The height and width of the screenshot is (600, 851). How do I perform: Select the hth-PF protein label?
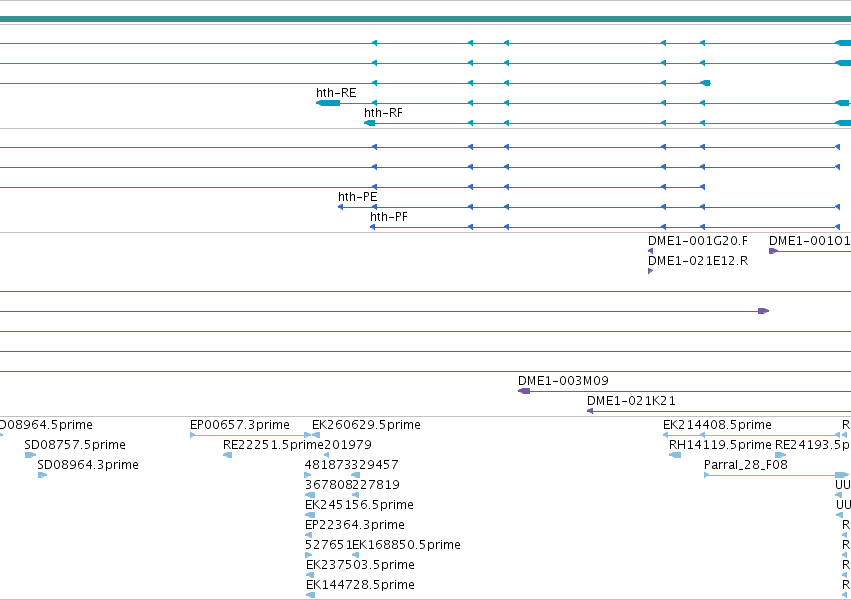(x=389, y=217)
